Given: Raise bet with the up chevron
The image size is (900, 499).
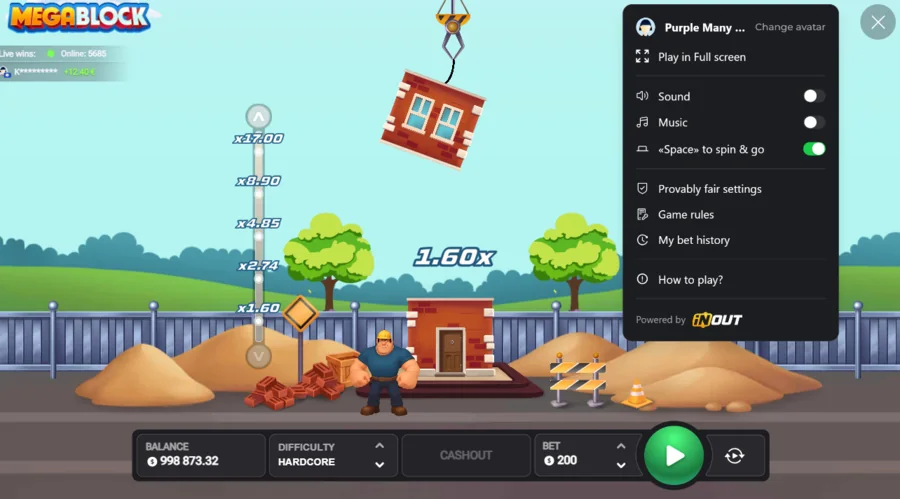Looking at the screenshot, I should [x=621, y=446].
